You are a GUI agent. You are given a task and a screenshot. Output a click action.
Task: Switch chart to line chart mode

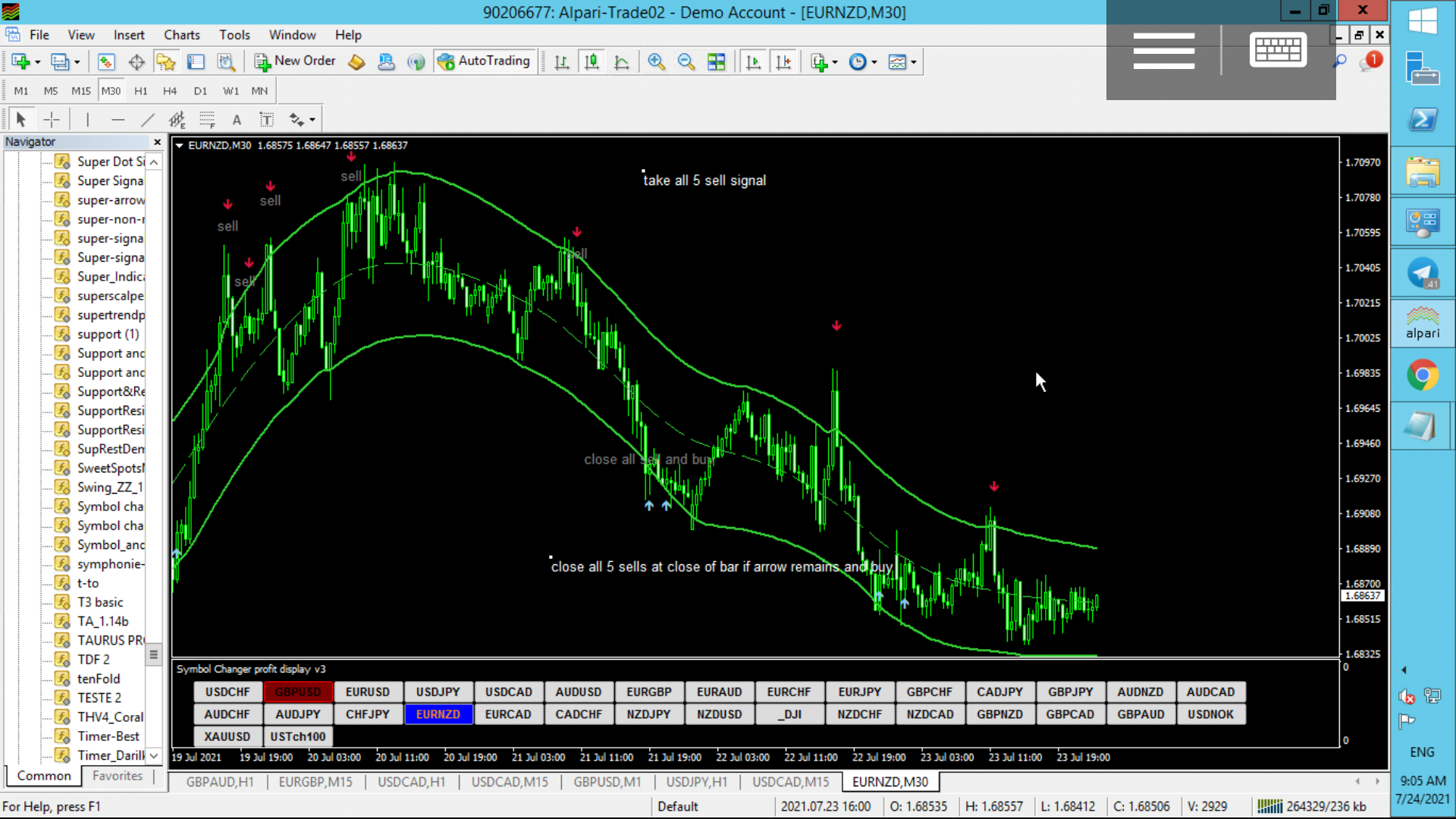click(622, 62)
